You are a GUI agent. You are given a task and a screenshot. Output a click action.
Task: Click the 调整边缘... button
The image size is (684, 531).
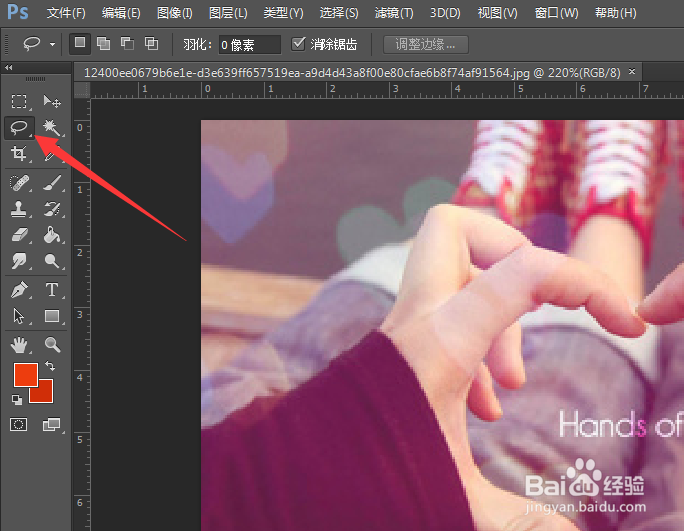tap(426, 45)
